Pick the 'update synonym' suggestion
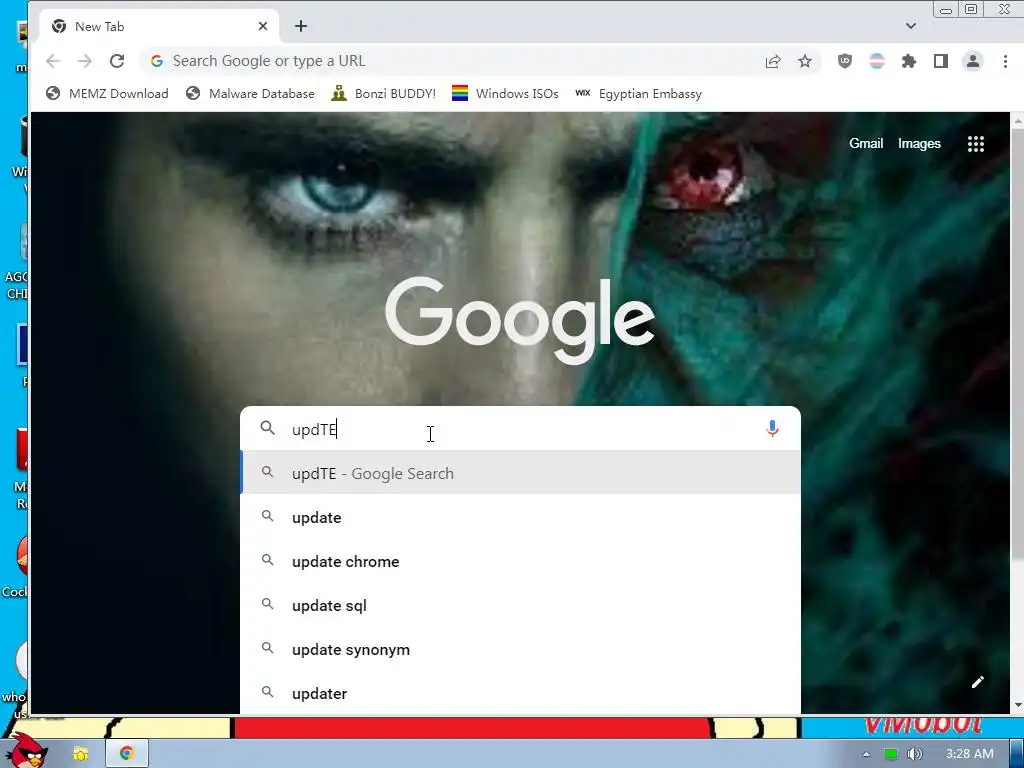This screenshot has height=768, width=1024. [x=520, y=649]
